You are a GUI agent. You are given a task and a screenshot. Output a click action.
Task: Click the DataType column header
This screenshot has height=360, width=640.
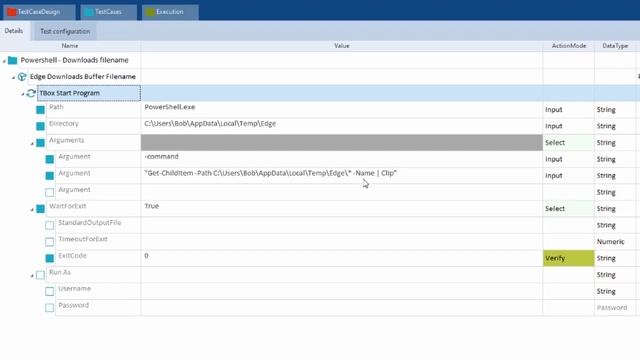pyautogui.click(x=615, y=46)
